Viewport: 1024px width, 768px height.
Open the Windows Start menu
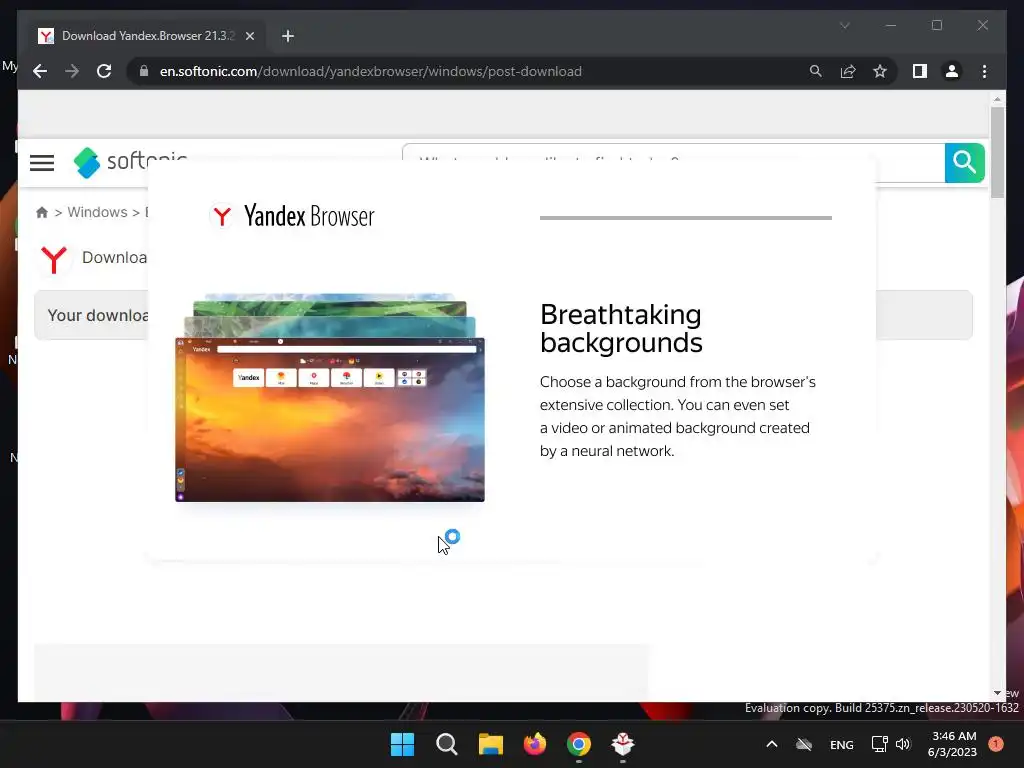(x=402, y=744)
